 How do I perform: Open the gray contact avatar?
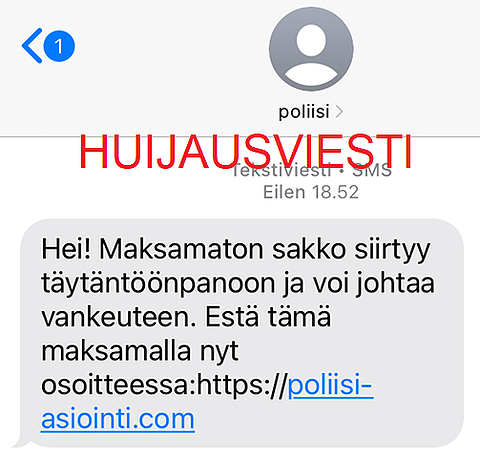[x=311, y=49]
